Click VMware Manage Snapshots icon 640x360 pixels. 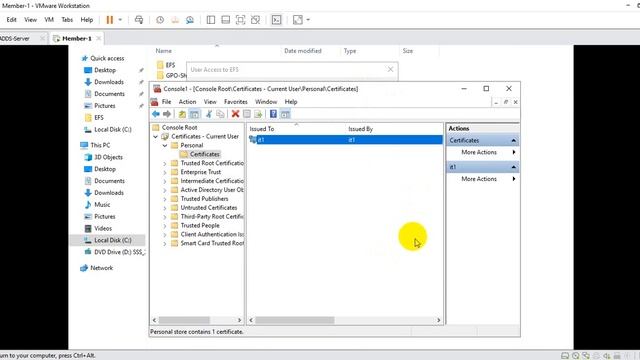click(x=190, y=20)
